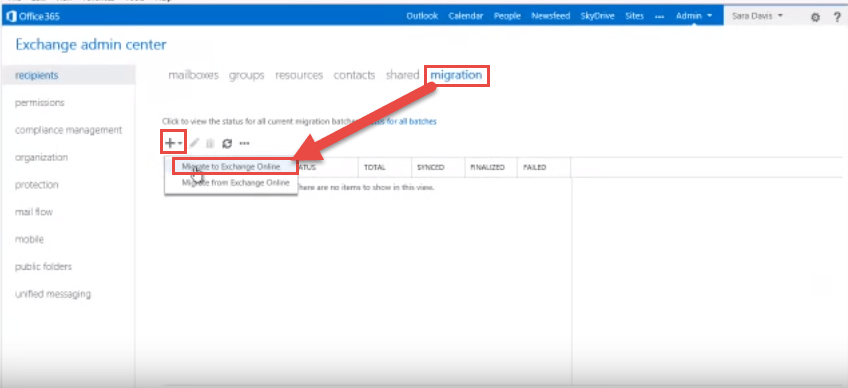Open organization in the sidebar

[x=41, y=157]
